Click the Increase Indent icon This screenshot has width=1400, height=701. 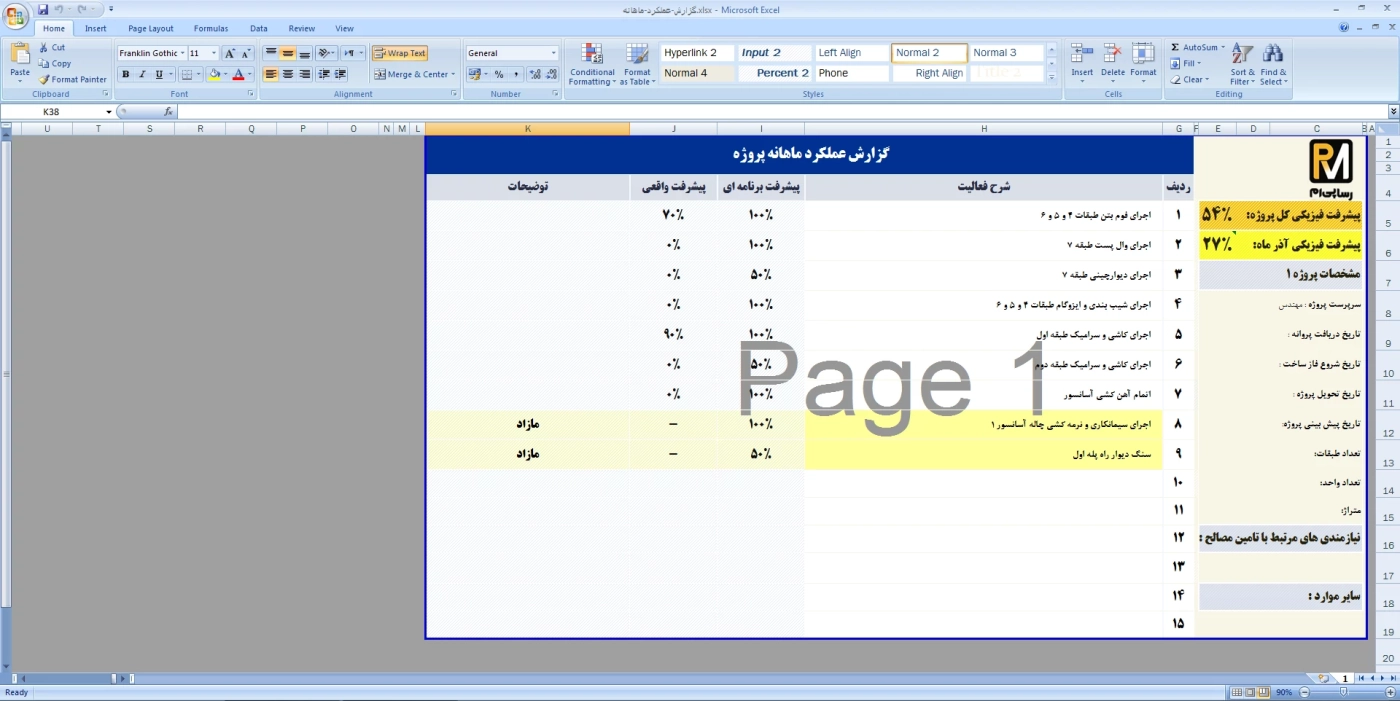pyautogui.click(x=341, y=74)
